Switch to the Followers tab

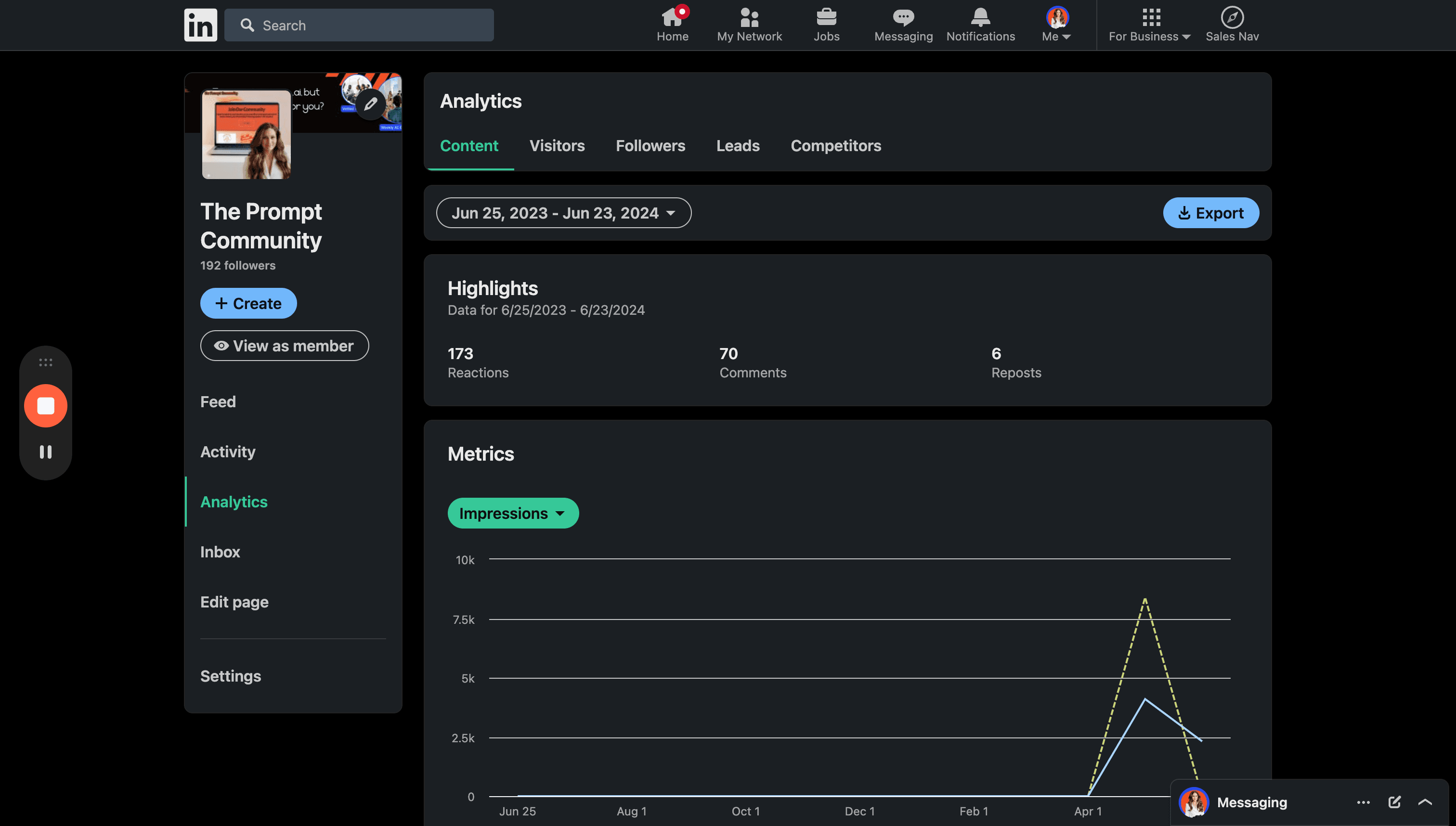[650, 146]
